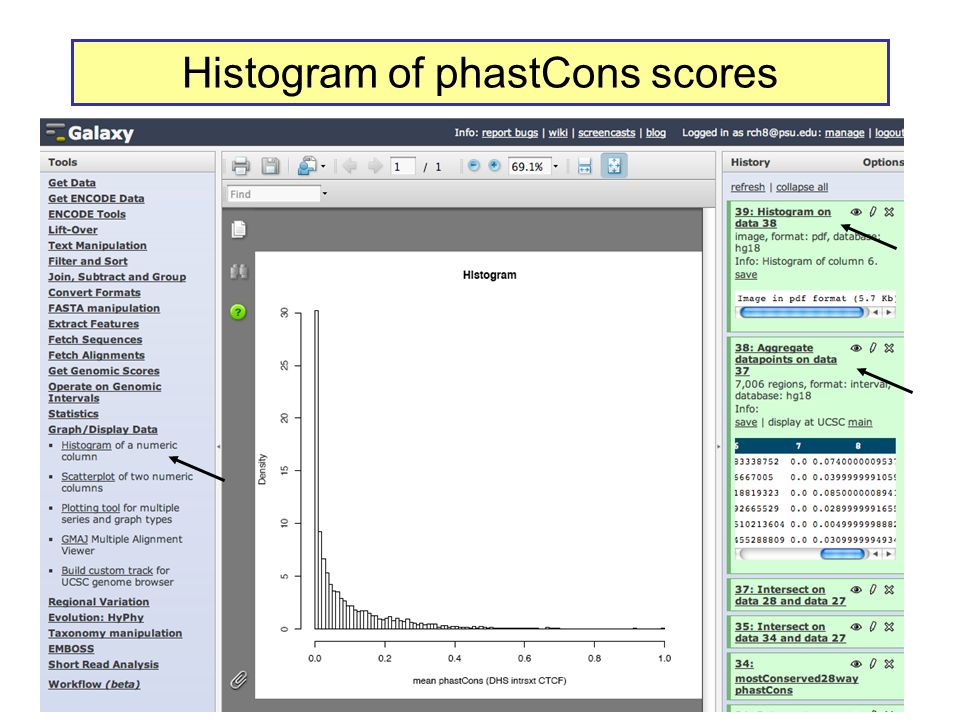Screen dimensions: 960x720
Task: View dataset 34 with eye icon
Action: (856, 664)
